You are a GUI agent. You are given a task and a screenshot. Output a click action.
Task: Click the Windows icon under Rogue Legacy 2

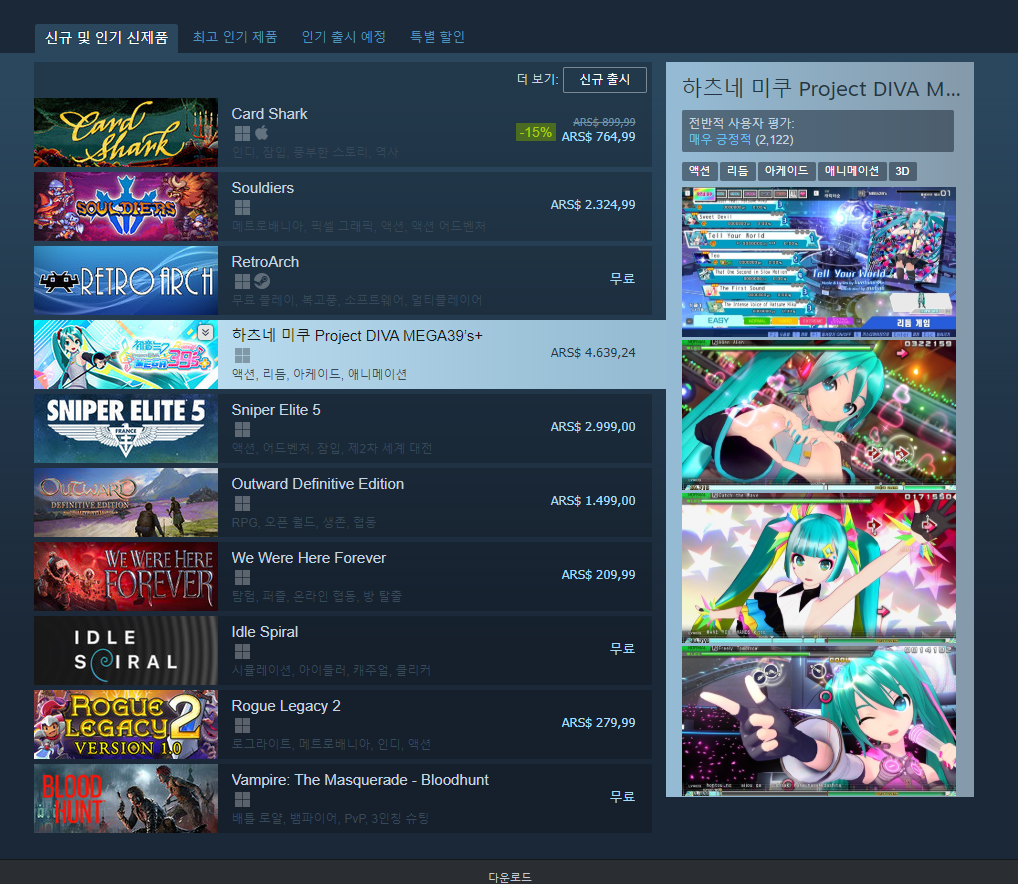pos(242,725)
